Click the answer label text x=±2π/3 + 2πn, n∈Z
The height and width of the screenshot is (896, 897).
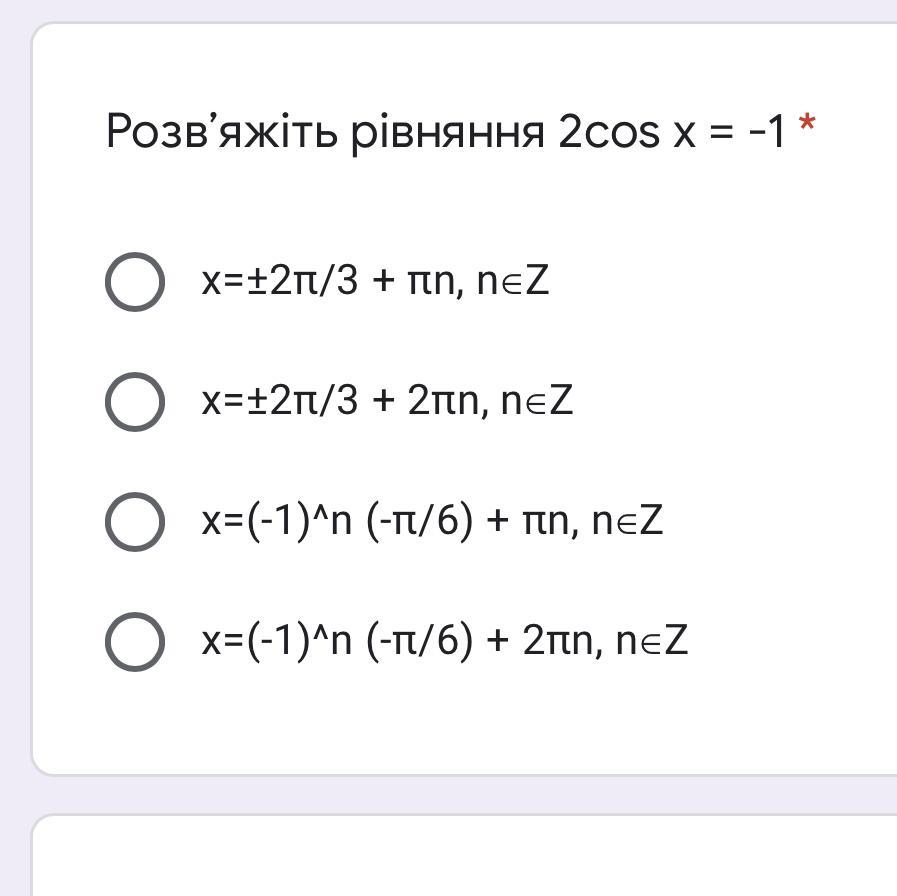point(387,402)
